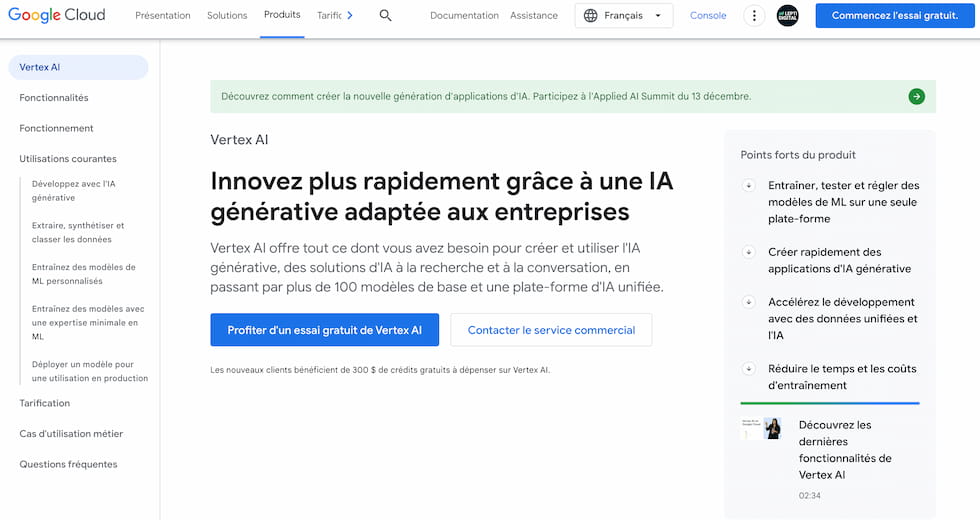Click the green arrow on the banner
This screenshot has height=520, width=980.
[916, 96]
